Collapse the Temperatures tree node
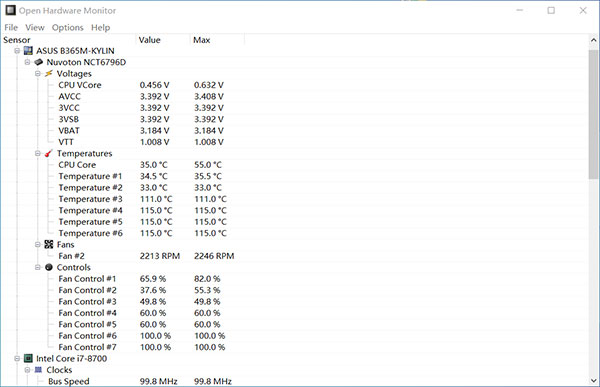This screenshot has height=387, width=600. tap(38, 153)
